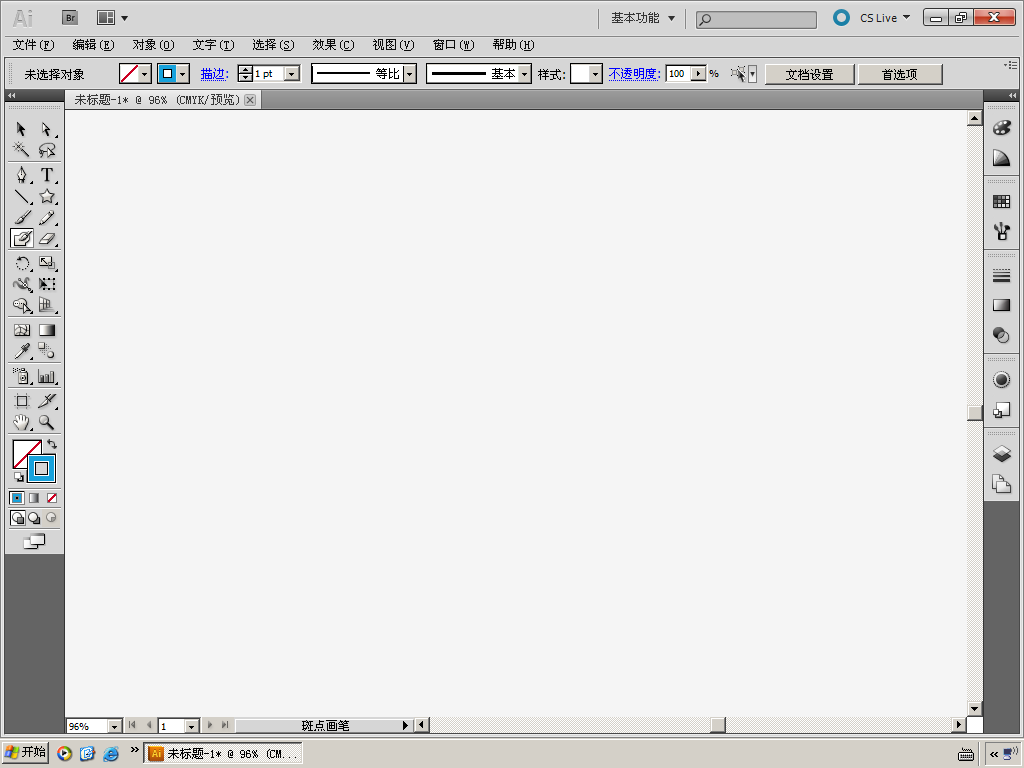1024x768 pixels.
Task: Select the Line Segment tool
Action: pos(22,197)
